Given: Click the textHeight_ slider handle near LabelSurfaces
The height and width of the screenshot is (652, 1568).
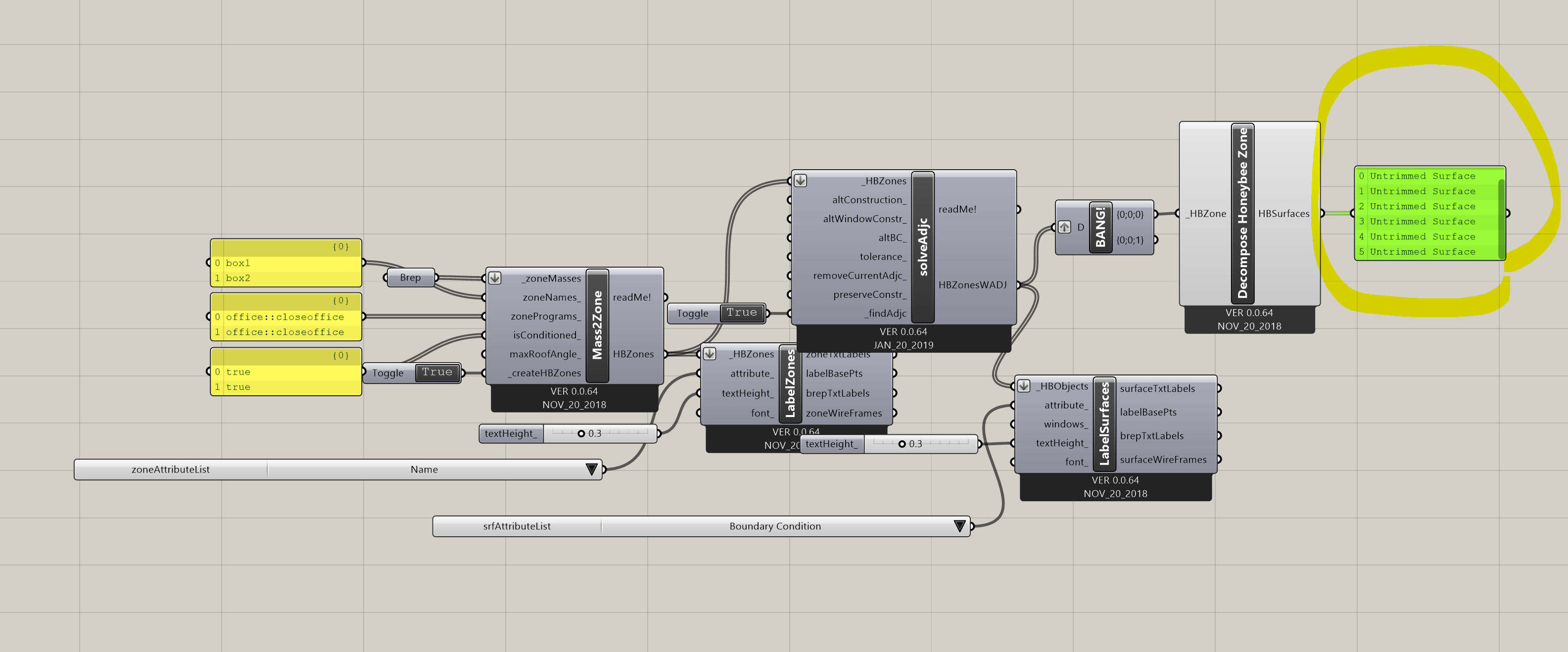Looking at the screenshot, I should 902,444.
